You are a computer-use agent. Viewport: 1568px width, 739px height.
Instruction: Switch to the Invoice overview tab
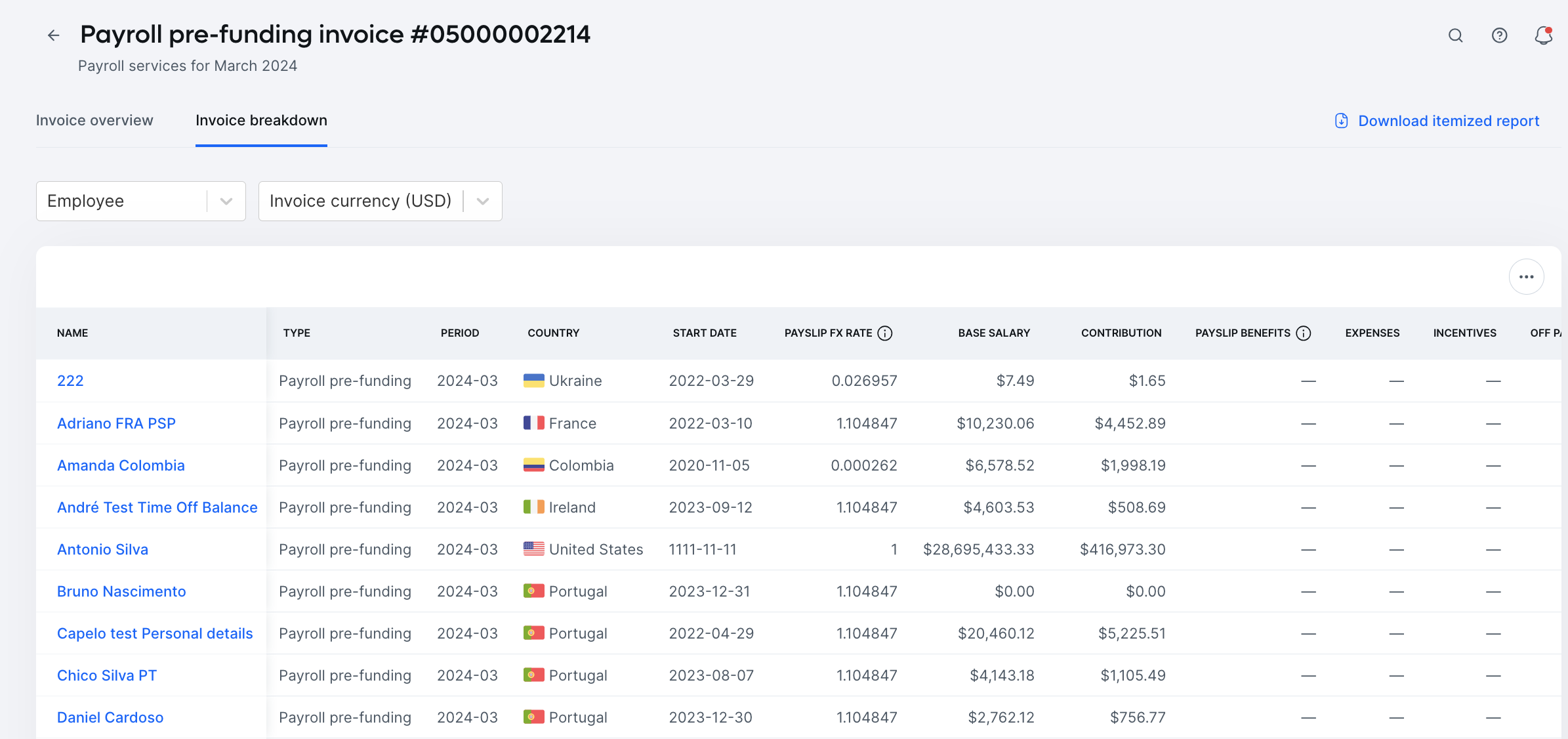click(x=94, y=120)
